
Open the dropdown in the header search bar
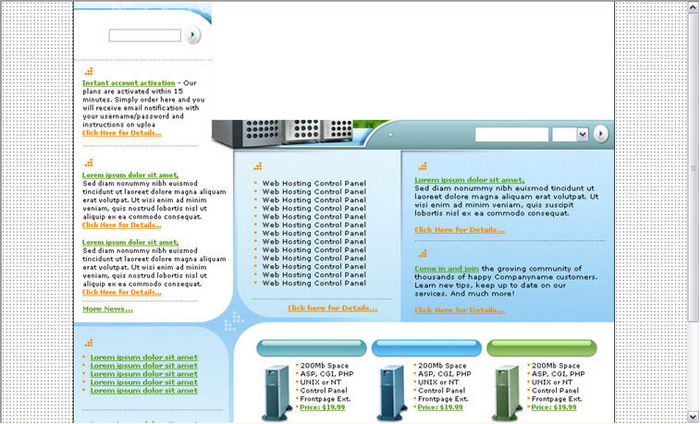tap(569, 134)
